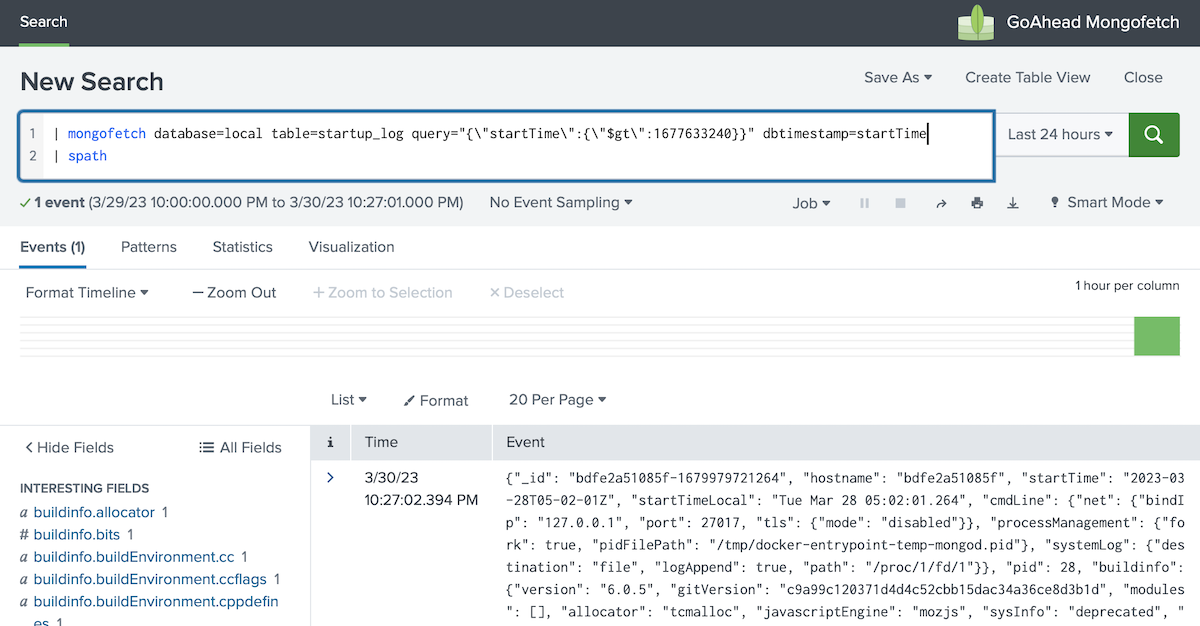Screen dimensions: 1200x626
Task: Click the info column header icon
Action: 330,442
